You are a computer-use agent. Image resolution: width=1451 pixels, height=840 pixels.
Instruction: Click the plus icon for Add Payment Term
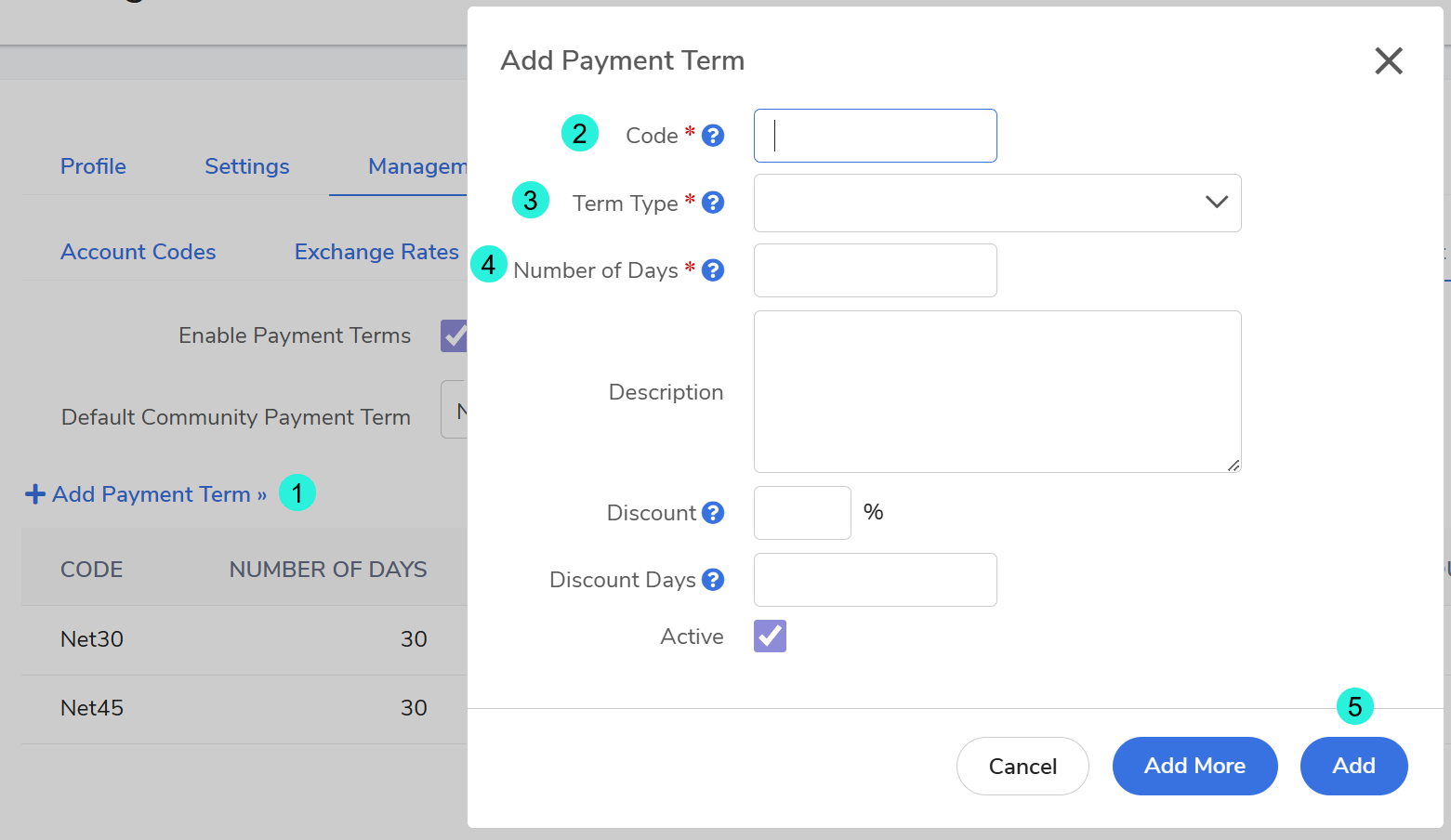(x=35, y=494)
